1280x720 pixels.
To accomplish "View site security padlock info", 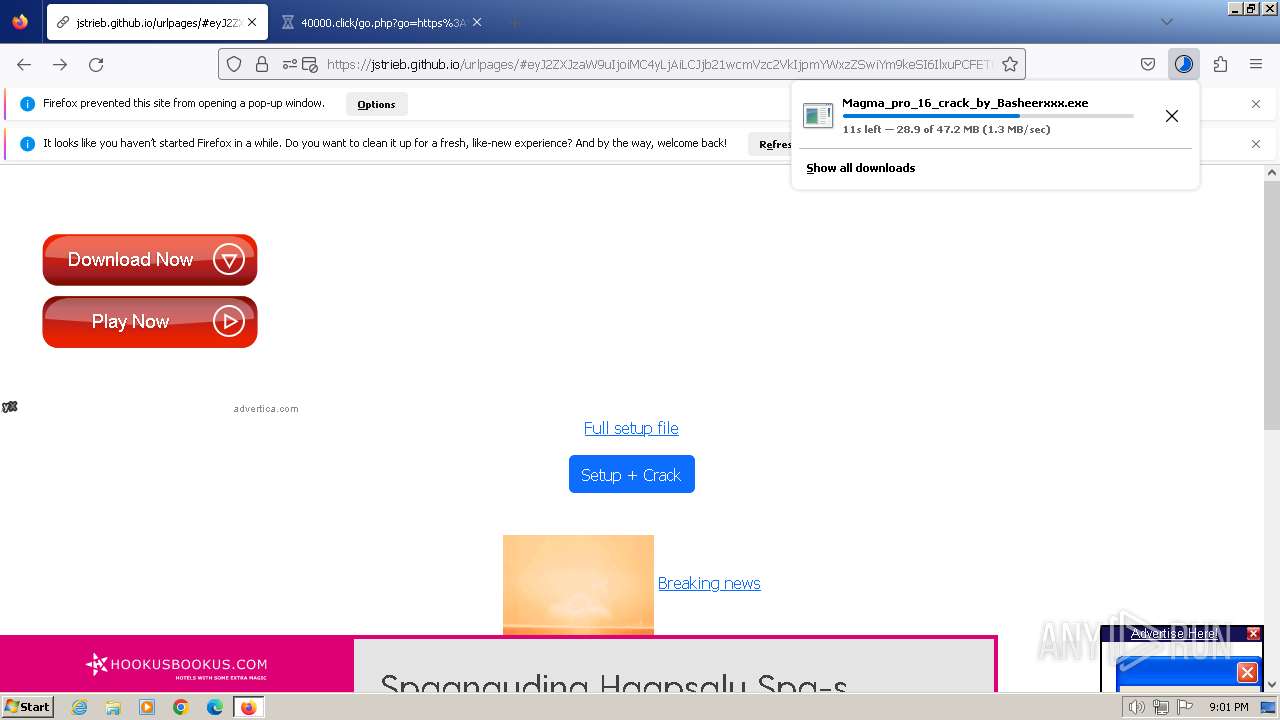I will 262,64.
